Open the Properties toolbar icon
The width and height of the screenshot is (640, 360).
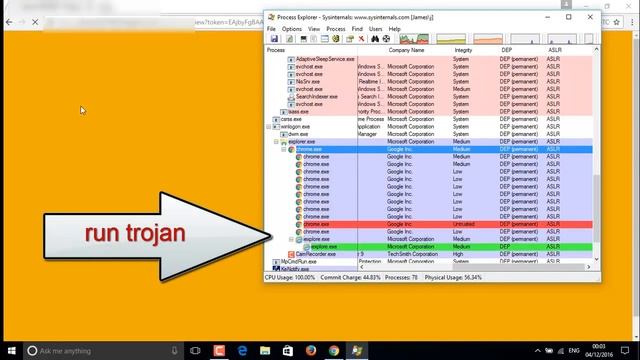click(350, 39)
